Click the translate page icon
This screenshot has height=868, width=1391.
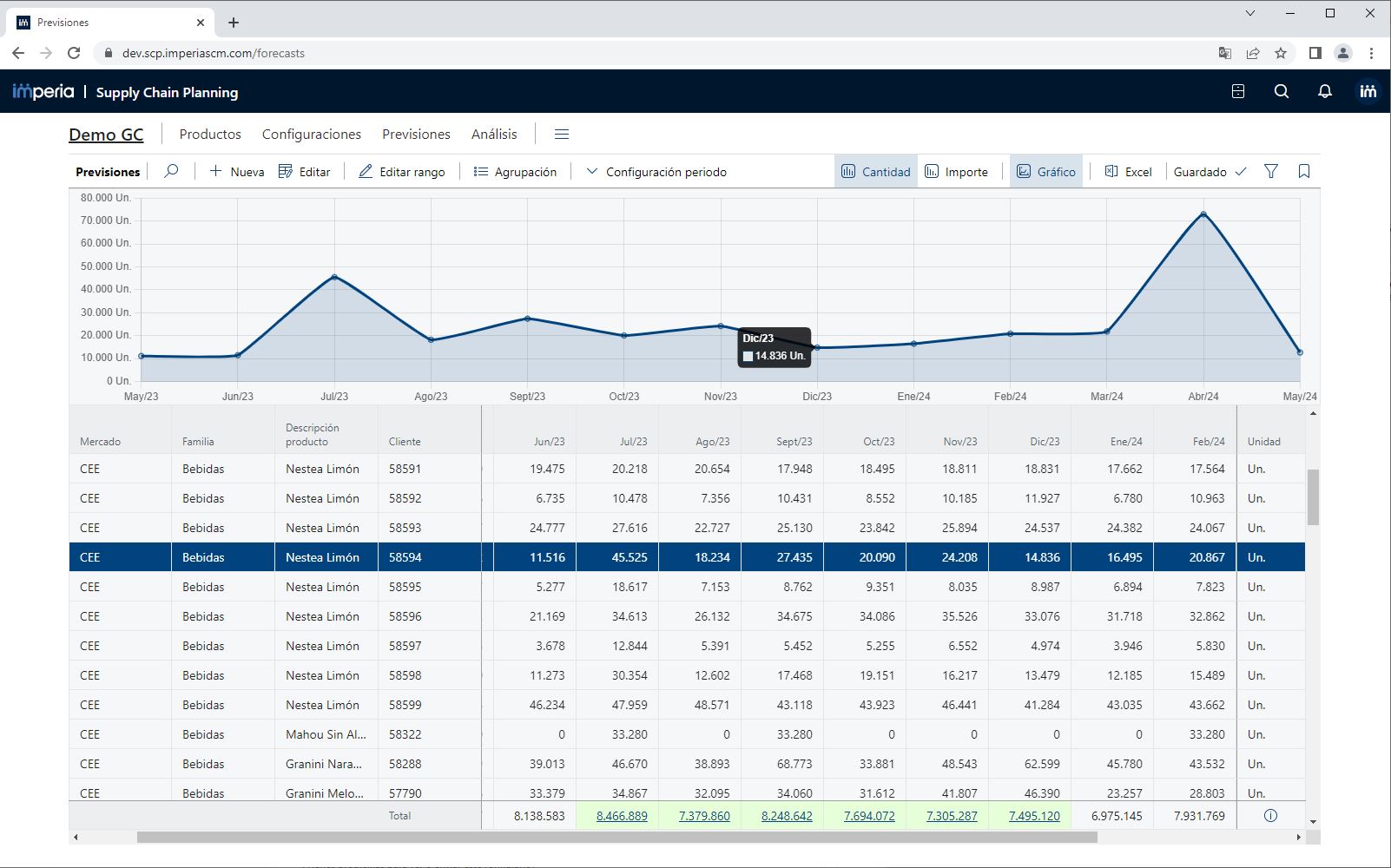click(1225, 53)
